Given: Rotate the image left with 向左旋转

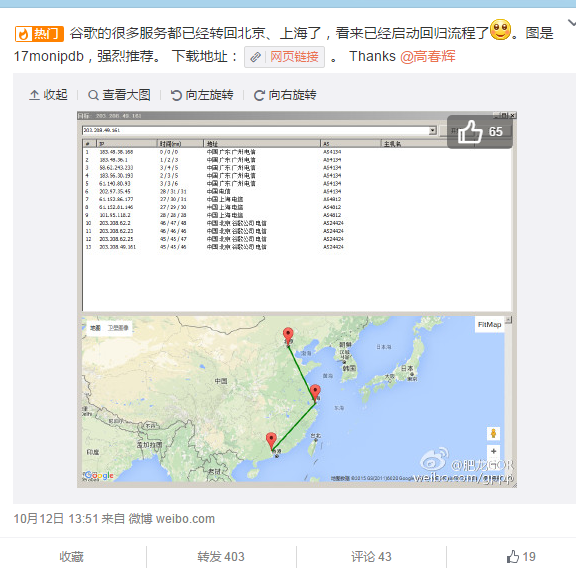Looking at the screenshot, I should click(202, 95).
